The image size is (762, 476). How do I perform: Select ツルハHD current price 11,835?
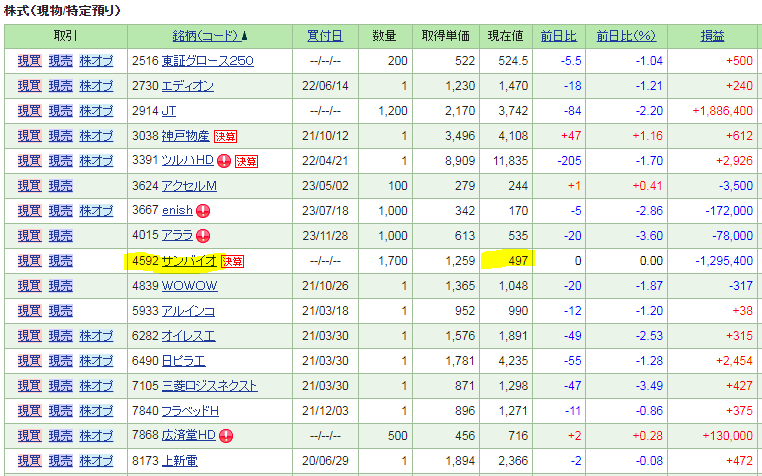[510, 160]
